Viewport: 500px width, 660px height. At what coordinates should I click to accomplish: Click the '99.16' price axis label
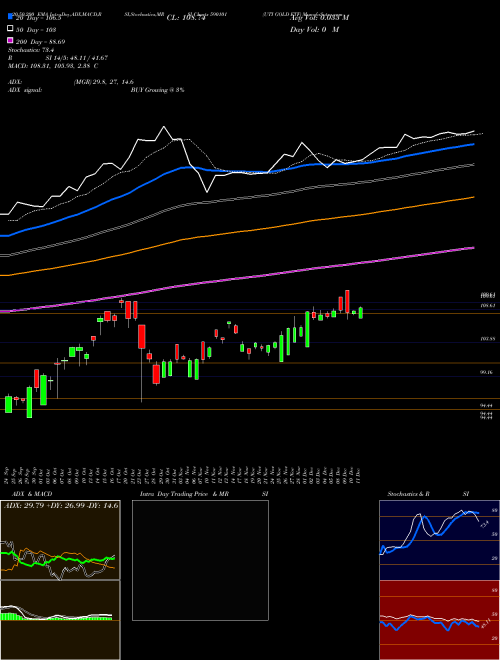487,373
